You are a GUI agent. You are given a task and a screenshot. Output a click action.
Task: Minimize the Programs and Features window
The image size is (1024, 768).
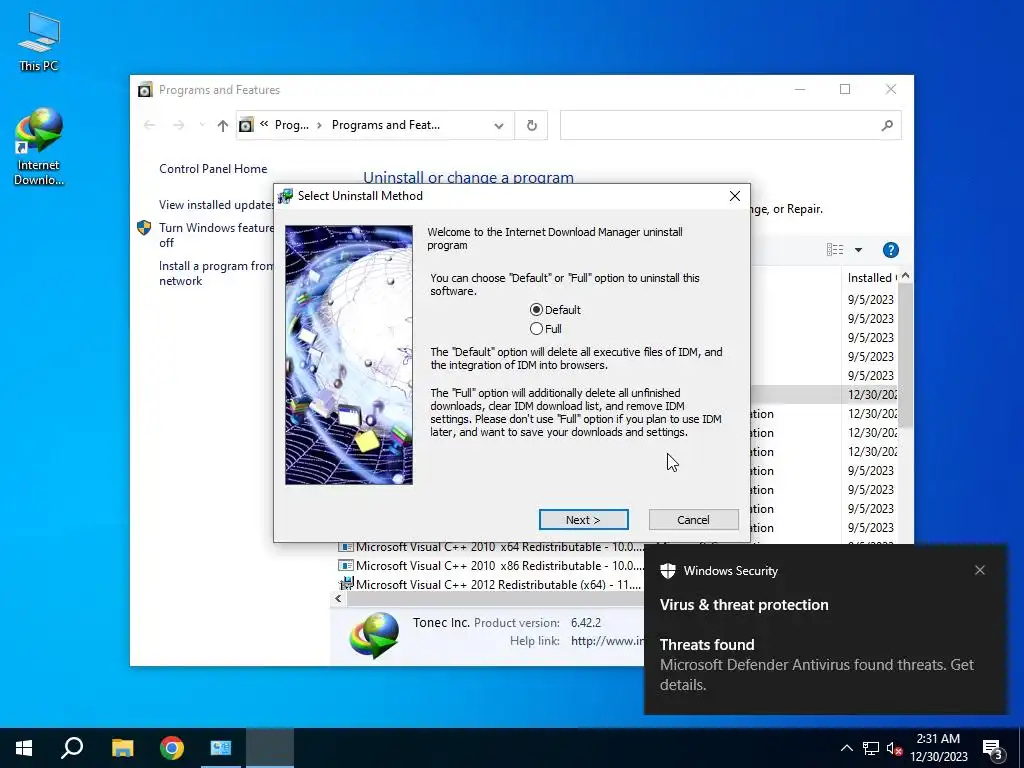tap(800, 89)
